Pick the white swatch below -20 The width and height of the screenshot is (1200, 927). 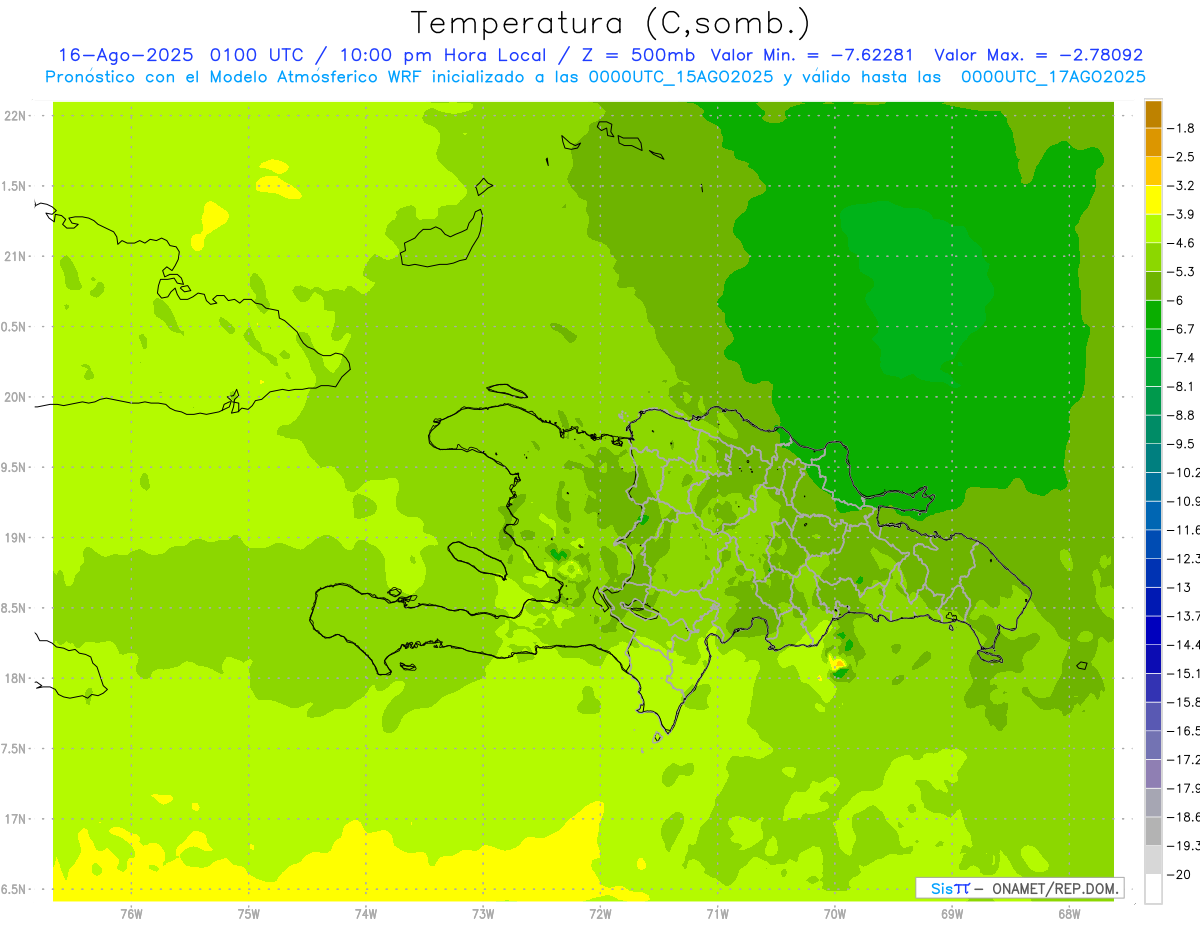(x=1153, y=888)
